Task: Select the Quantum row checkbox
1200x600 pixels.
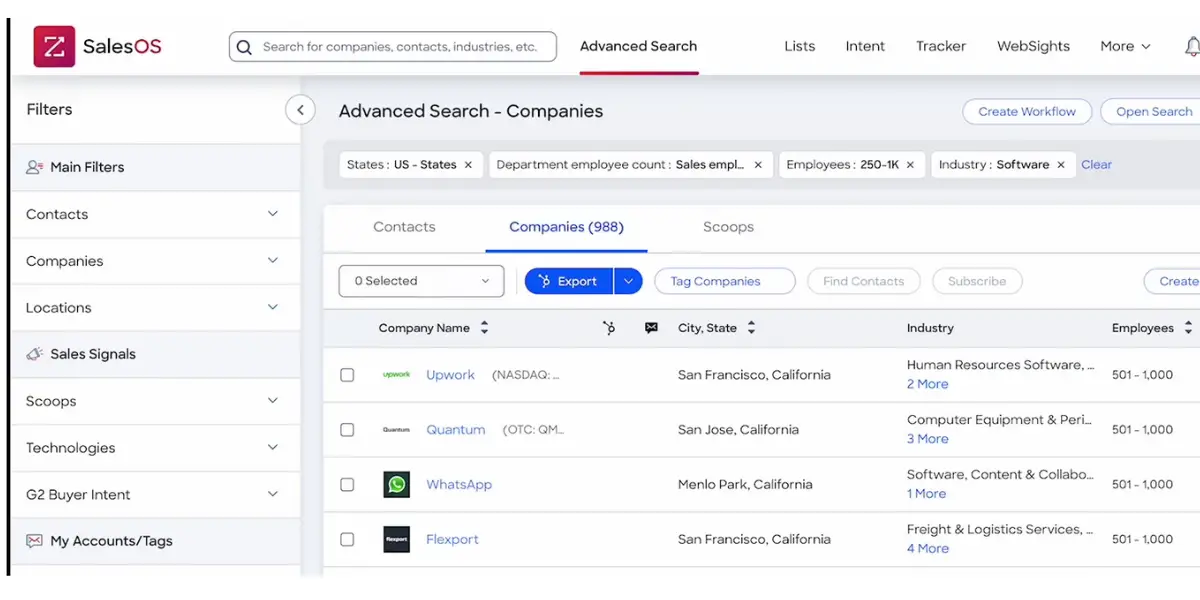Action: click(347, 430)
